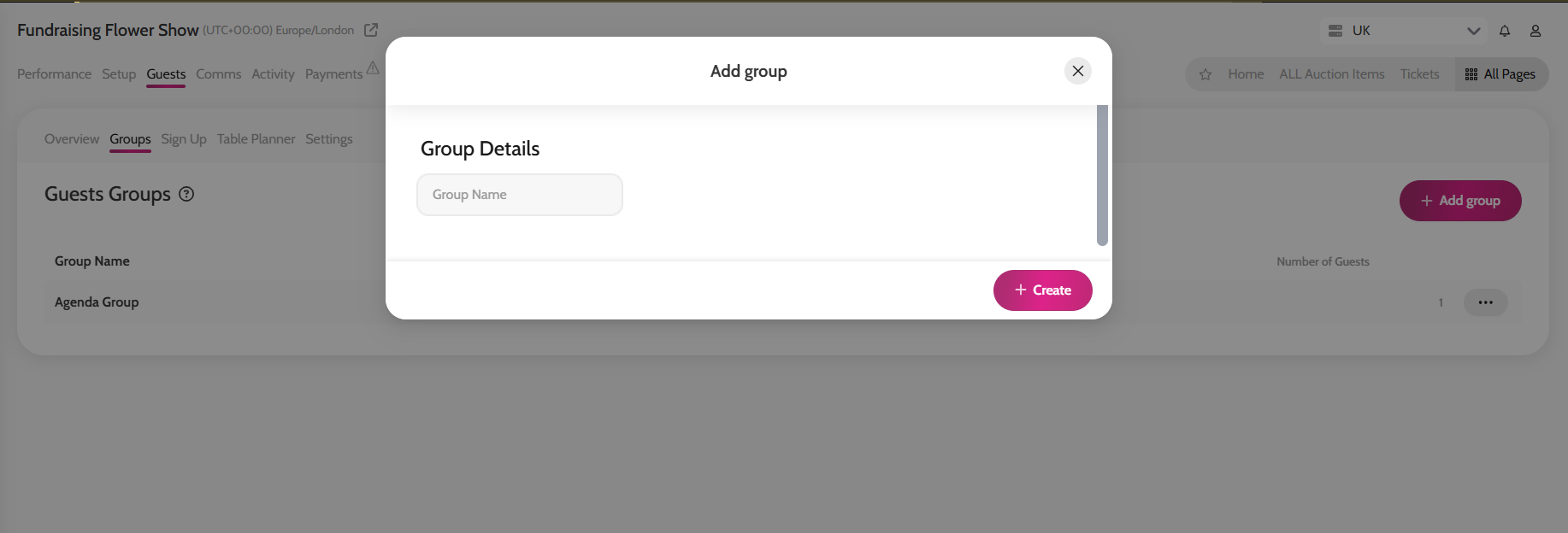
Task: Click the dialog's vertical scrollbar
Action: point(1102,175)
